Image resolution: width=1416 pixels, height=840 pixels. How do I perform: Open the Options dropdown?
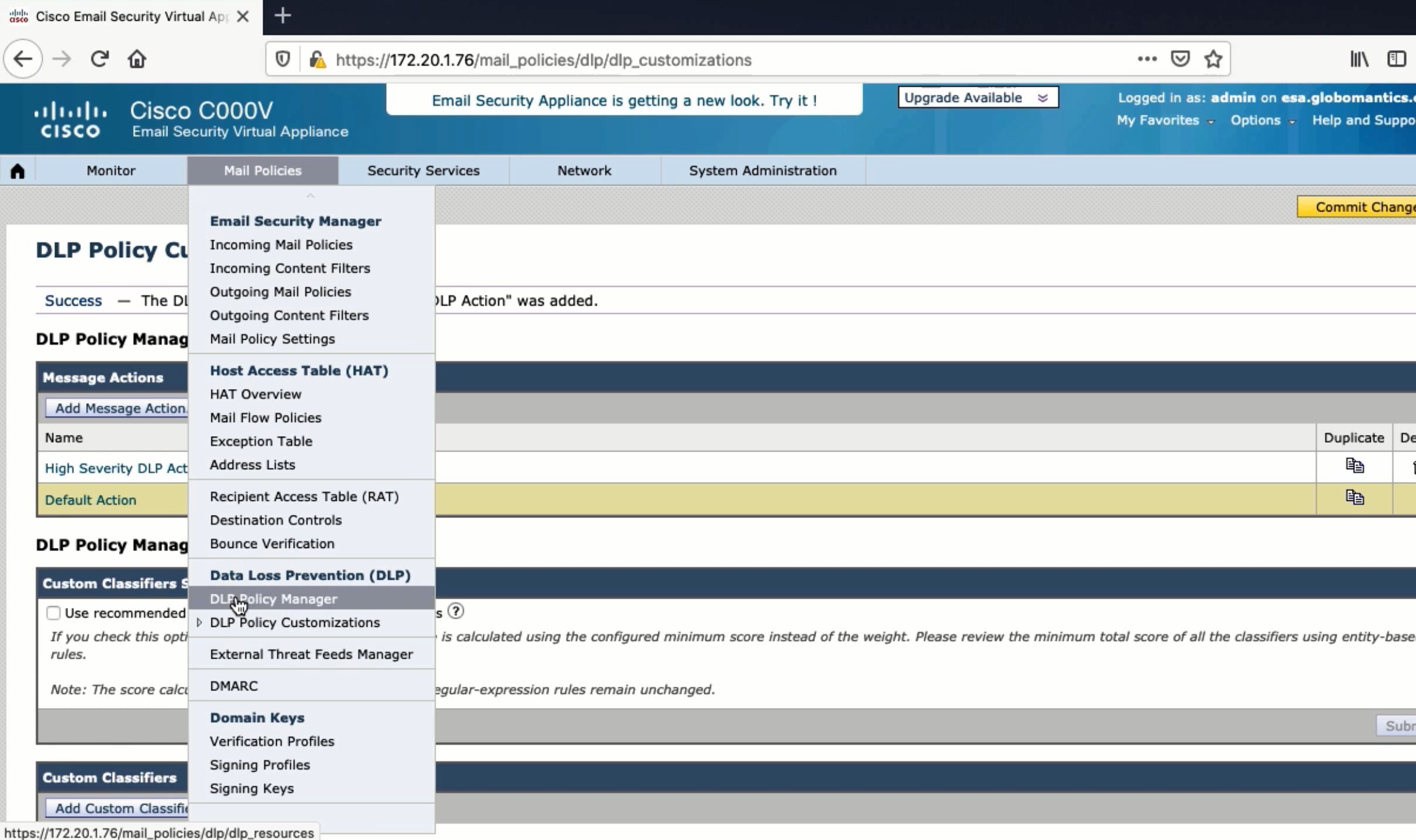tap(1262, 120)
